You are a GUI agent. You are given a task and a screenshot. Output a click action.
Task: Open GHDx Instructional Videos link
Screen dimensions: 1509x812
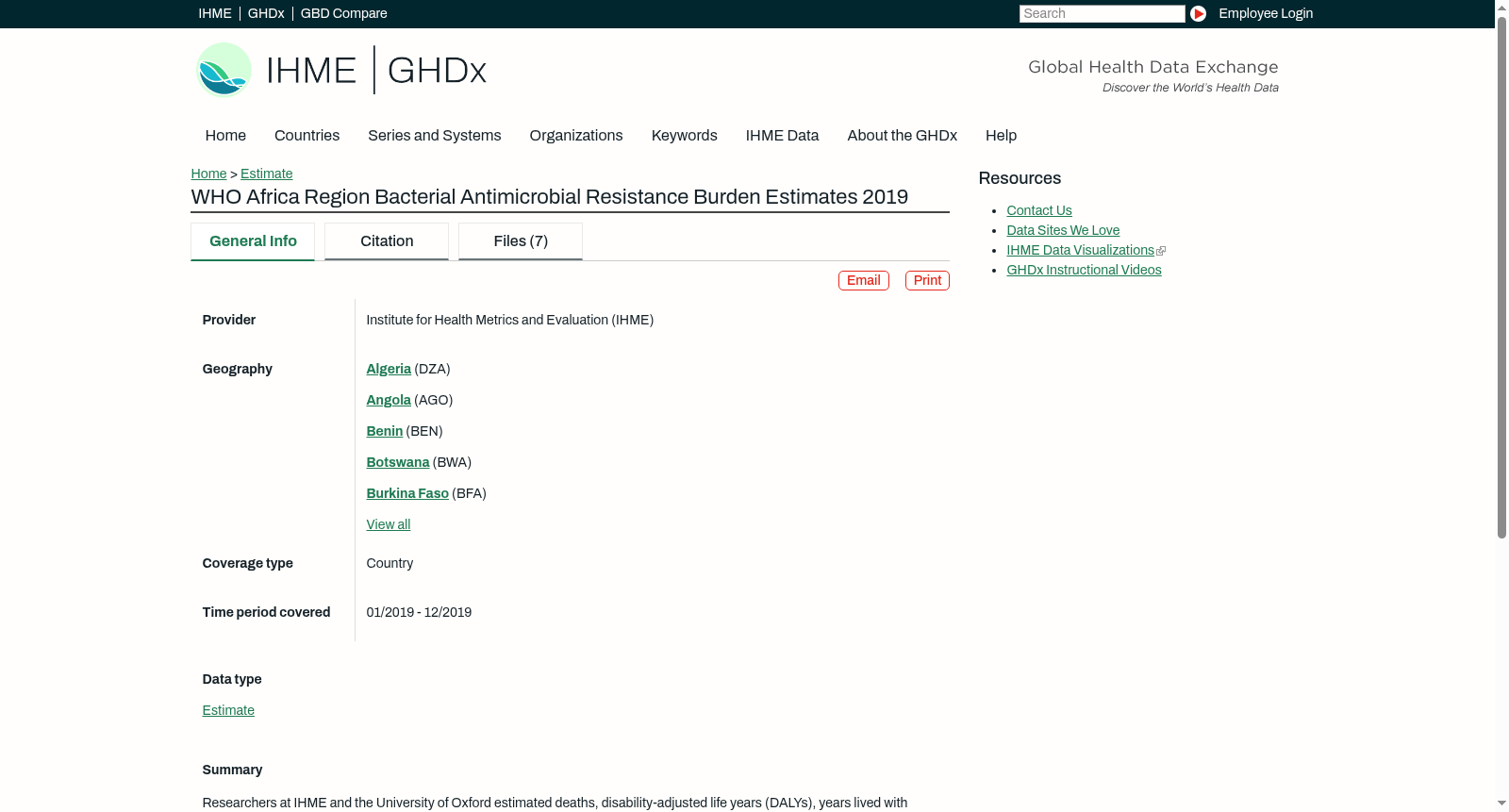click(x=1084, y=270)
